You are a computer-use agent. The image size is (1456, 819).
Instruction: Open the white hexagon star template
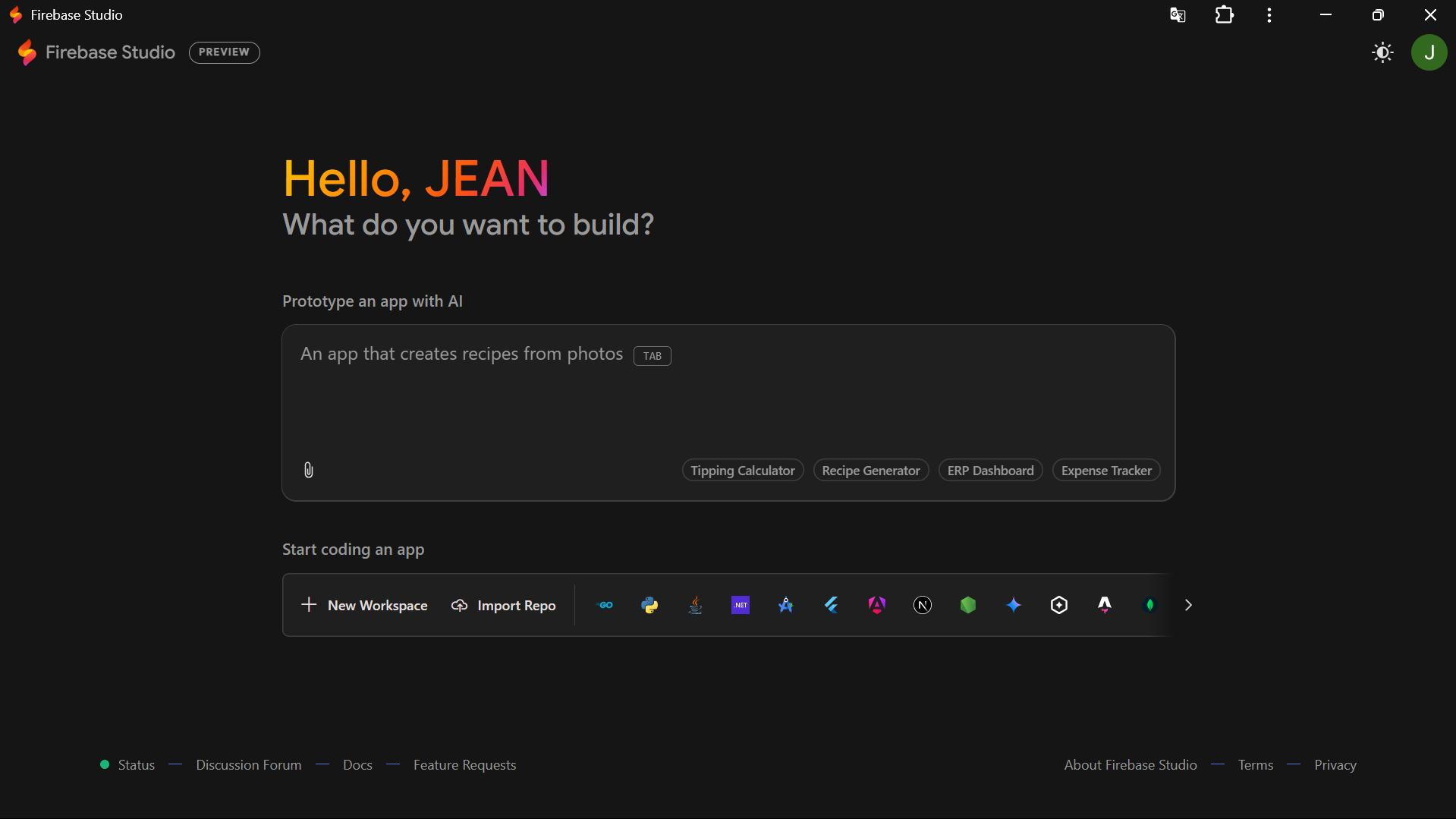tap(1059, 605)
